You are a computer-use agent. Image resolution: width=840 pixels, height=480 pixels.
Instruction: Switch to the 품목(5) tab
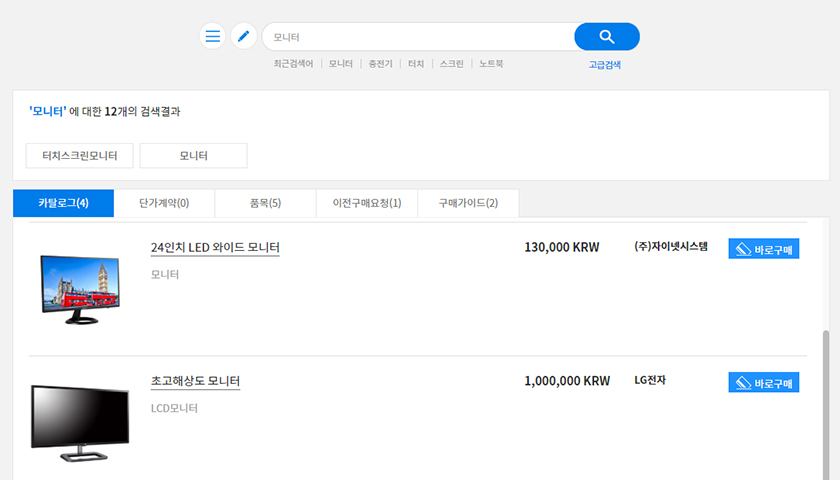pos(265,203)
